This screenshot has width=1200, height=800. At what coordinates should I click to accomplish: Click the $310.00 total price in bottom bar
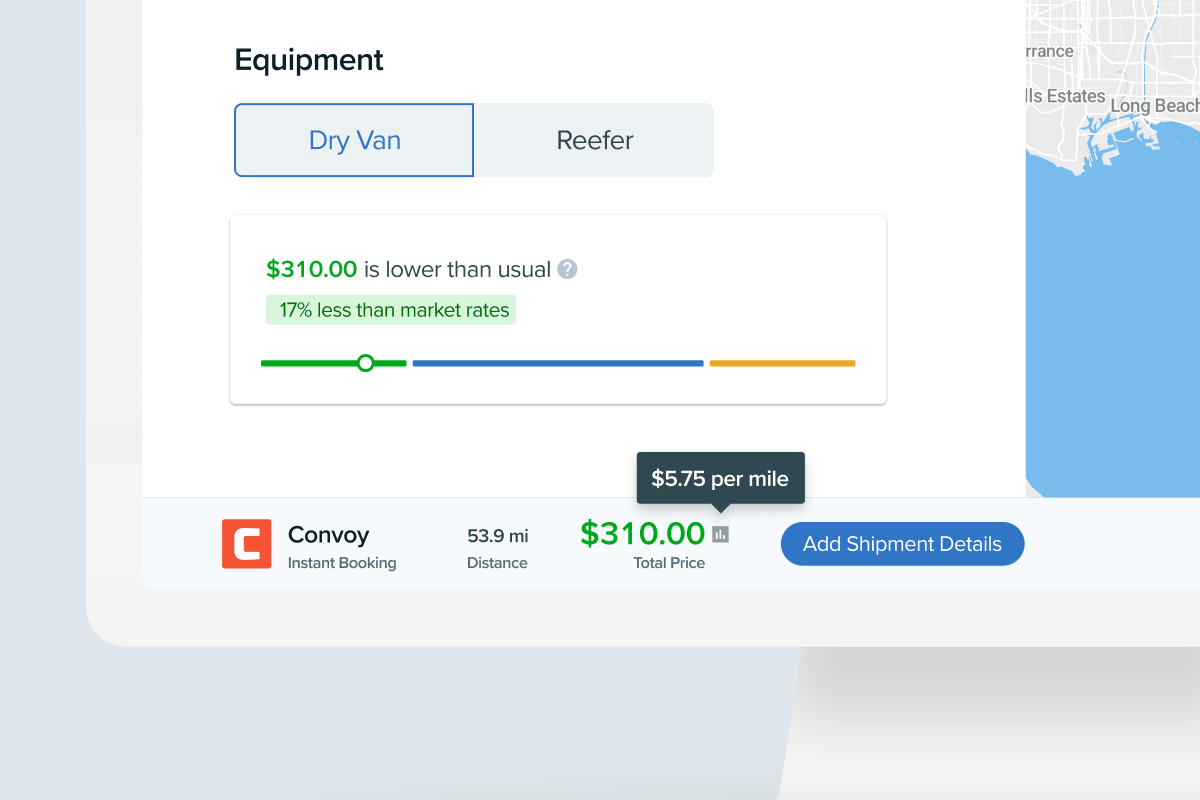(642, 534)
